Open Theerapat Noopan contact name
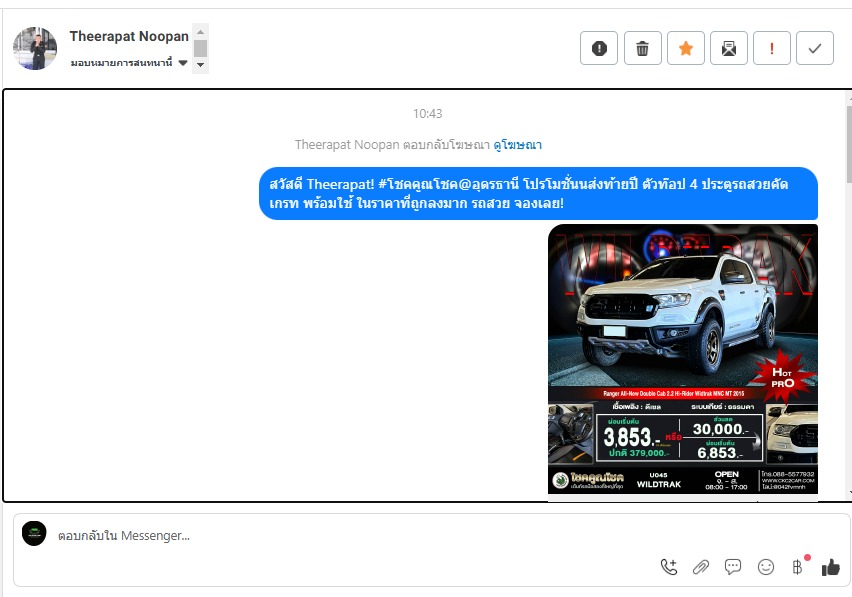 pos(129,36)
